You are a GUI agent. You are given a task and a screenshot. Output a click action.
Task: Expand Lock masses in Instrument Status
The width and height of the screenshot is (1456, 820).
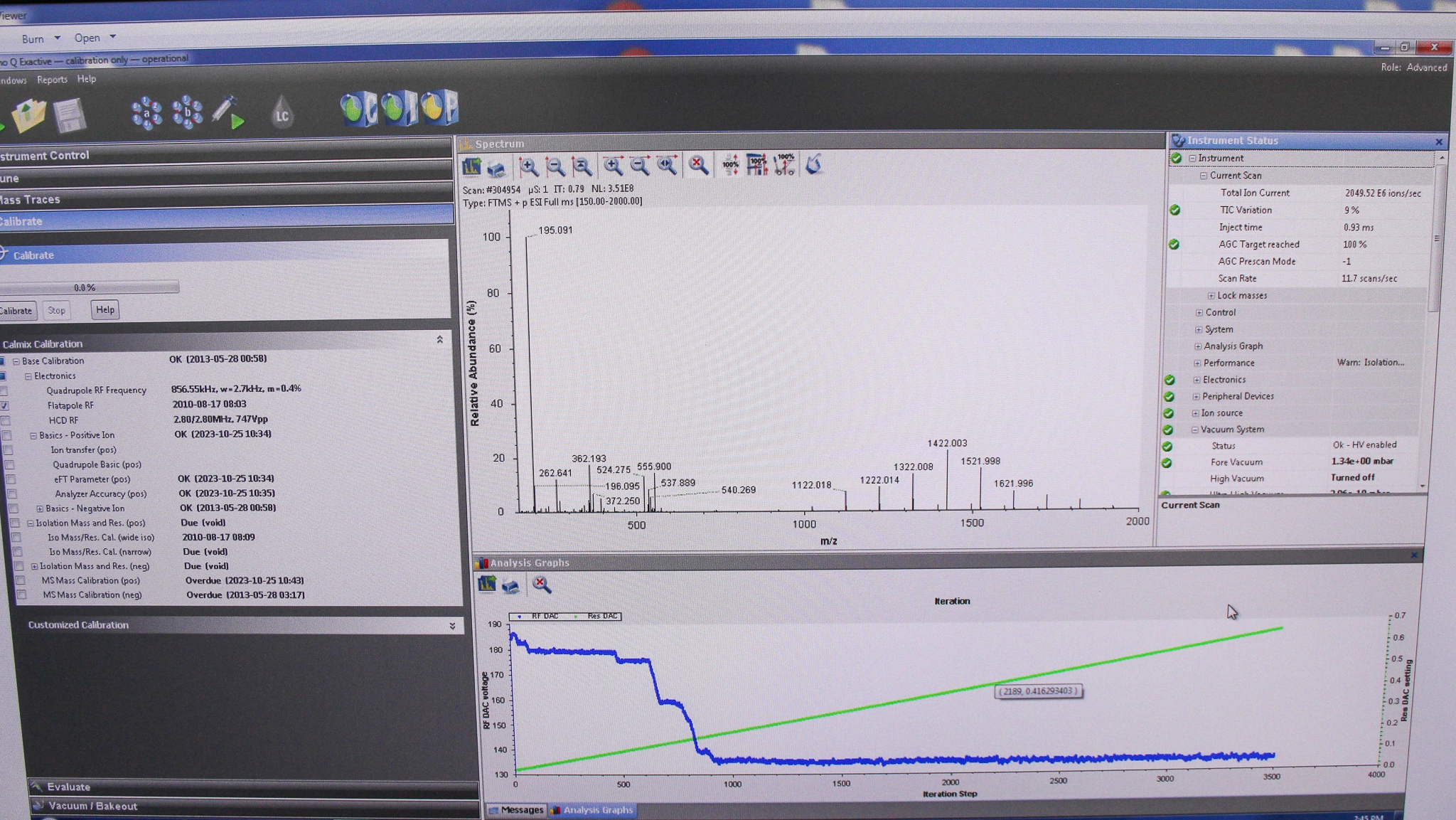click(x=1211, y=296)
